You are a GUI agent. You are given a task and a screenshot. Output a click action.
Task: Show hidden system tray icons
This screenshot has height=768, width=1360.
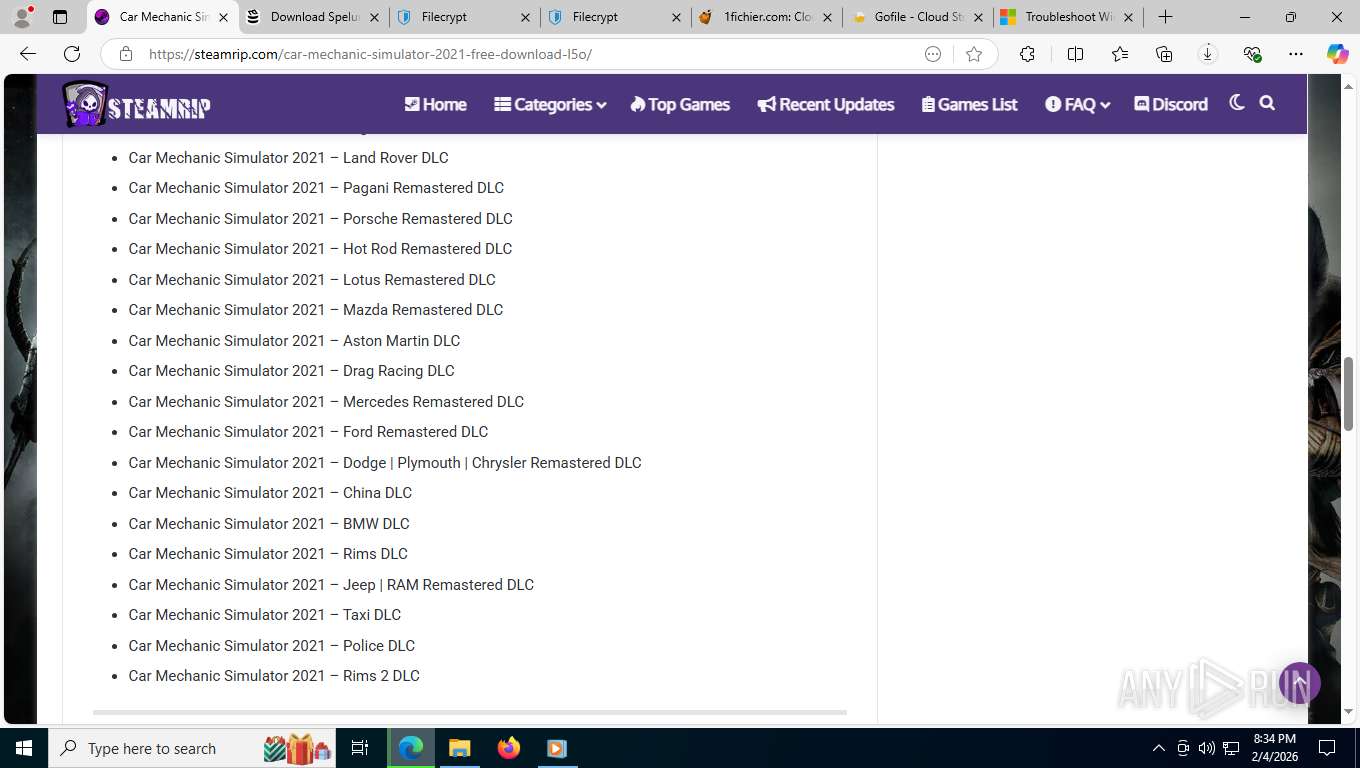tap(1159, 748)
